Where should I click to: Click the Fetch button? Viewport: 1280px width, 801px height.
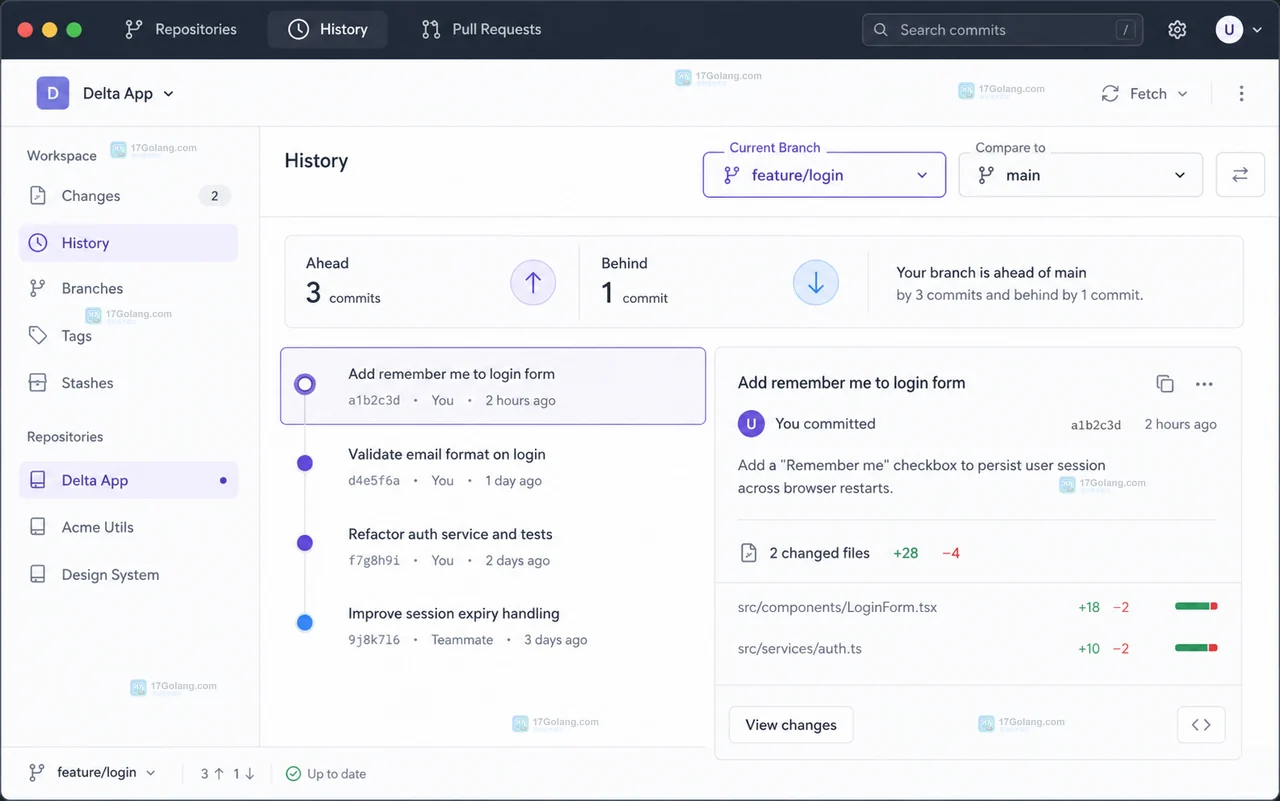[1135, 93]
